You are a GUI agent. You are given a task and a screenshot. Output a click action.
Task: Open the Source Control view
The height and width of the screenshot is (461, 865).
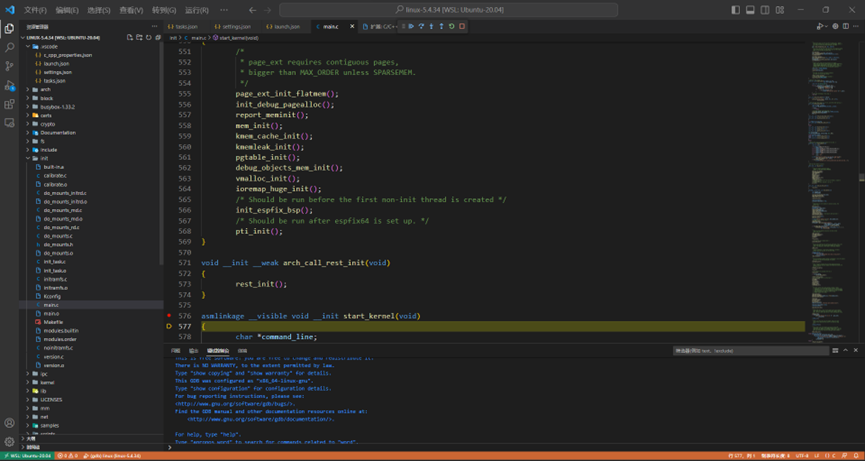pos(10,66)
